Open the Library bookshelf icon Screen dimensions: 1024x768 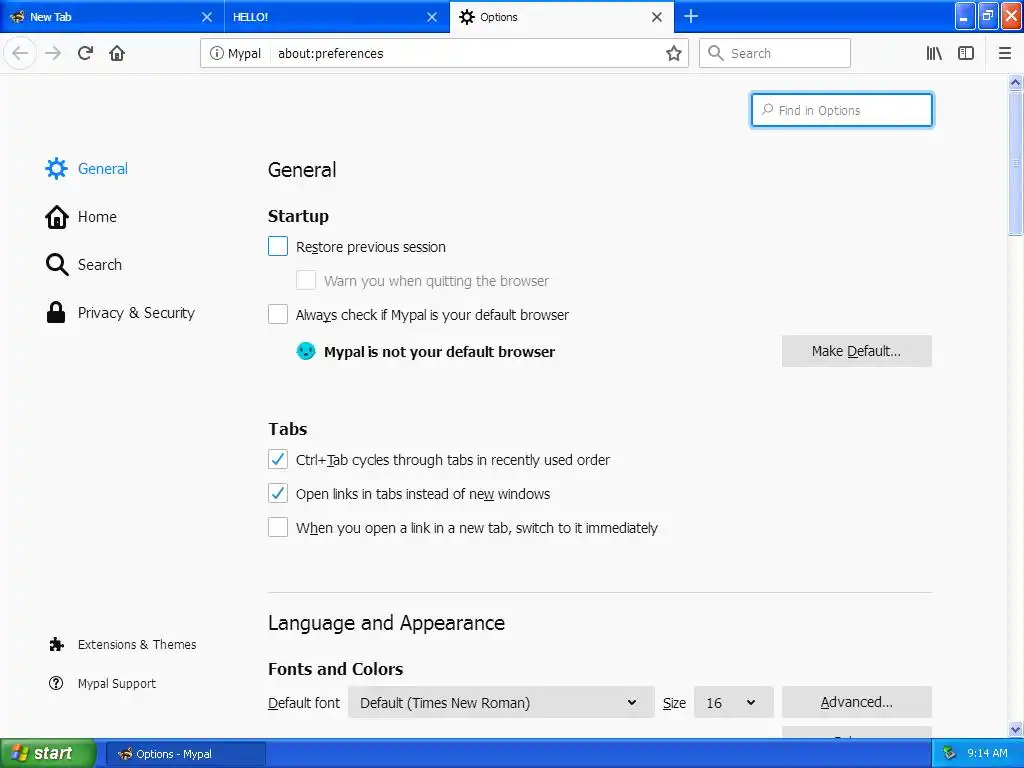coord(934,53)
